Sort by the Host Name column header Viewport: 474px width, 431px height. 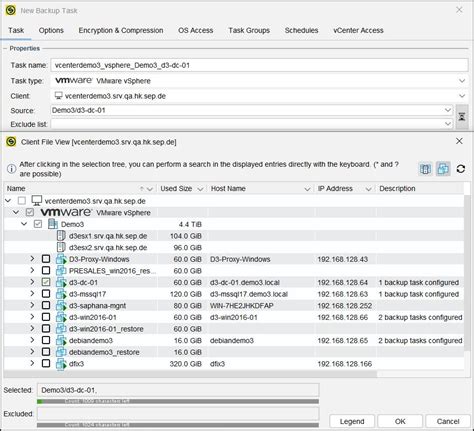[260, 189]
